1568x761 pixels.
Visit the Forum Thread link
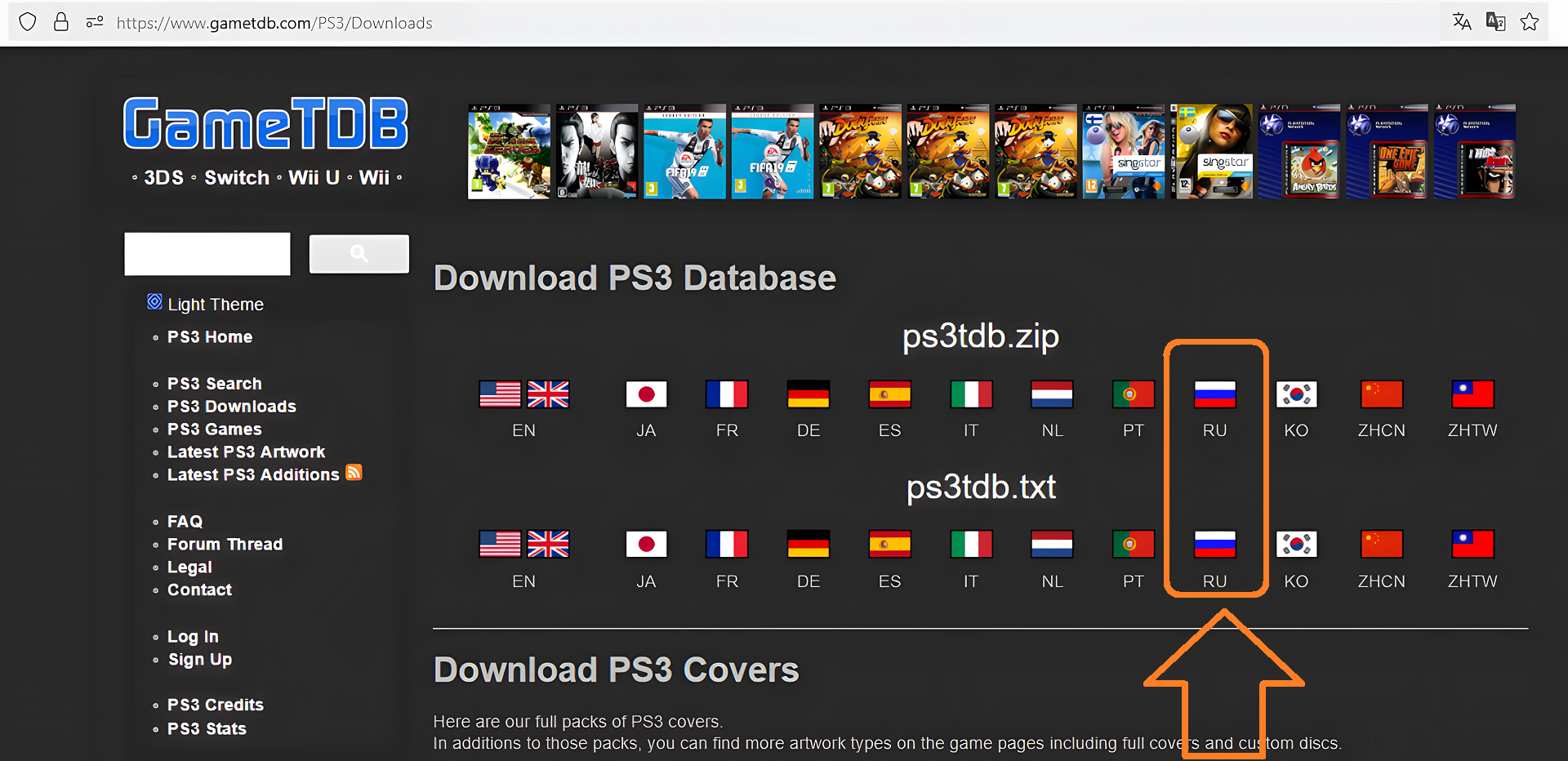coord(225,545)
